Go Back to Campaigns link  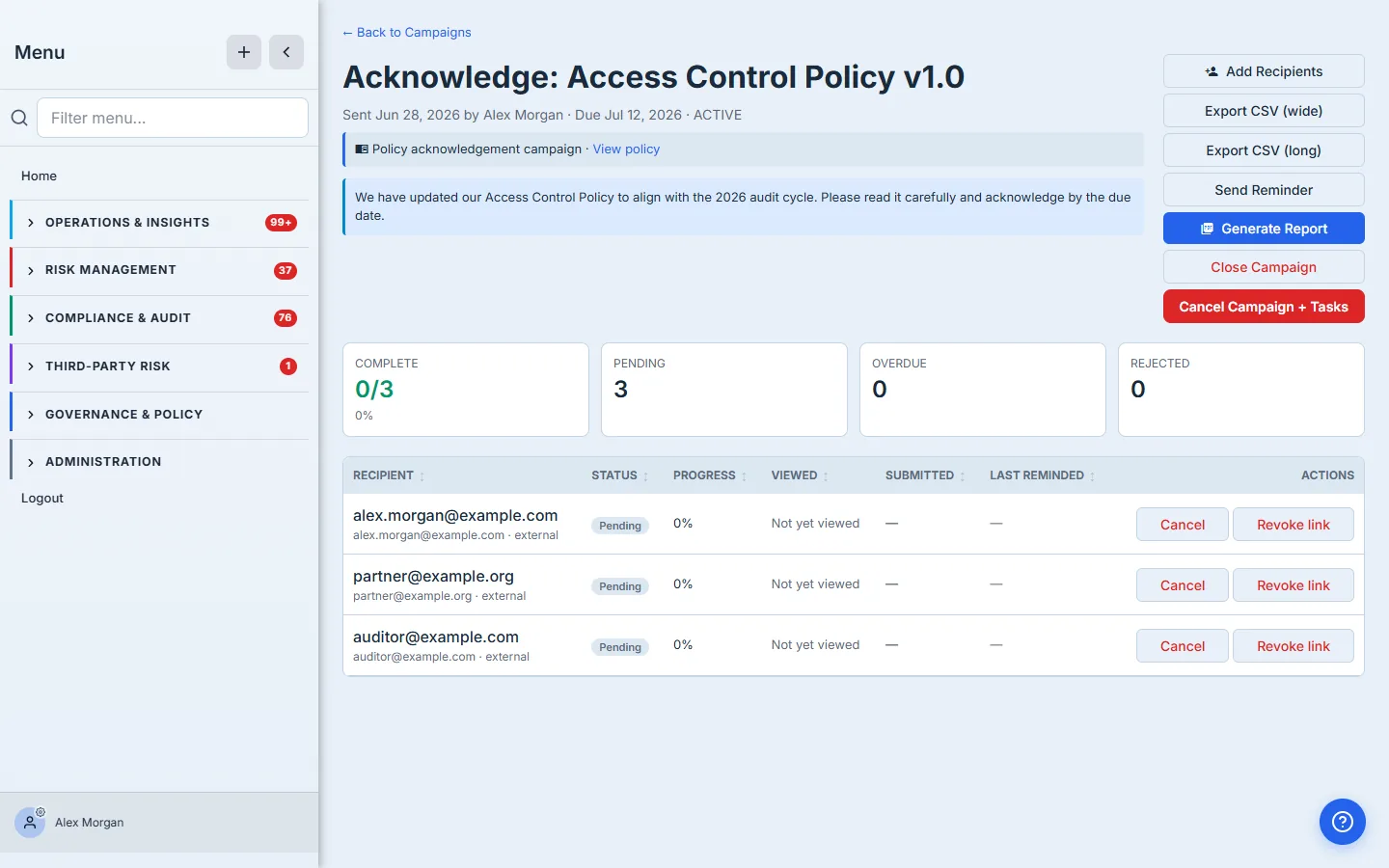tap(407, 33)
